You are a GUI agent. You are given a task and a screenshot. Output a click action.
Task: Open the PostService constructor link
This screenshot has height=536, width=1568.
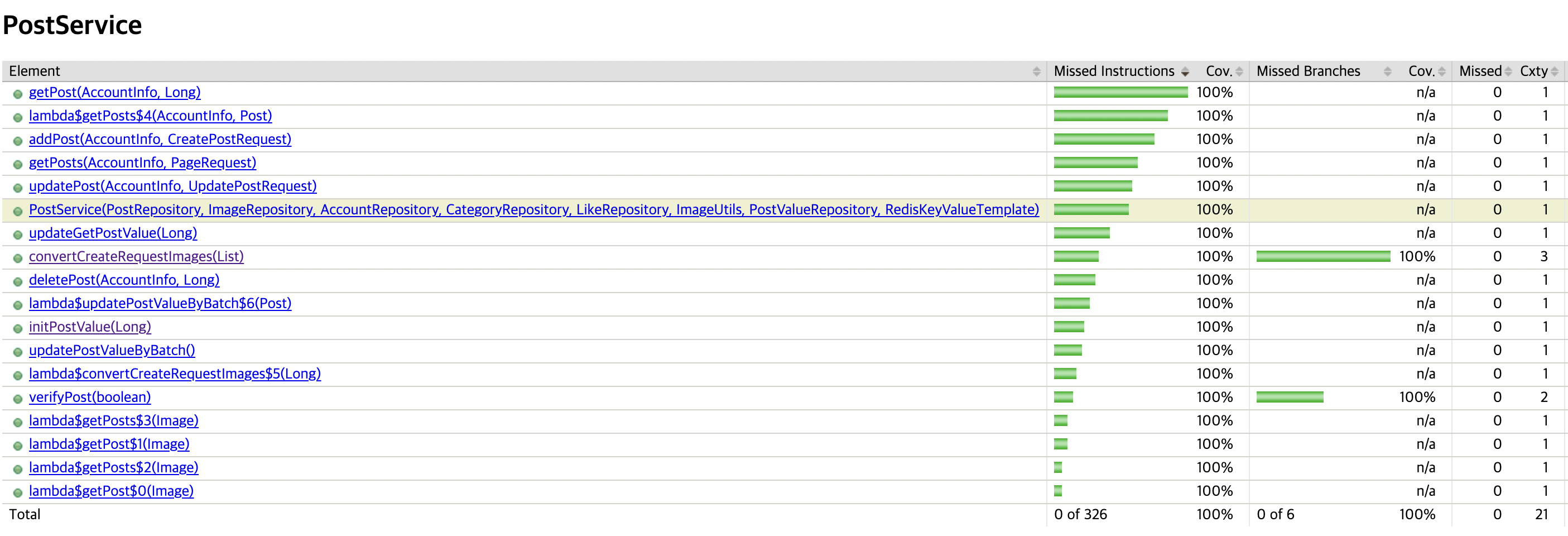(x=534, y=209)
